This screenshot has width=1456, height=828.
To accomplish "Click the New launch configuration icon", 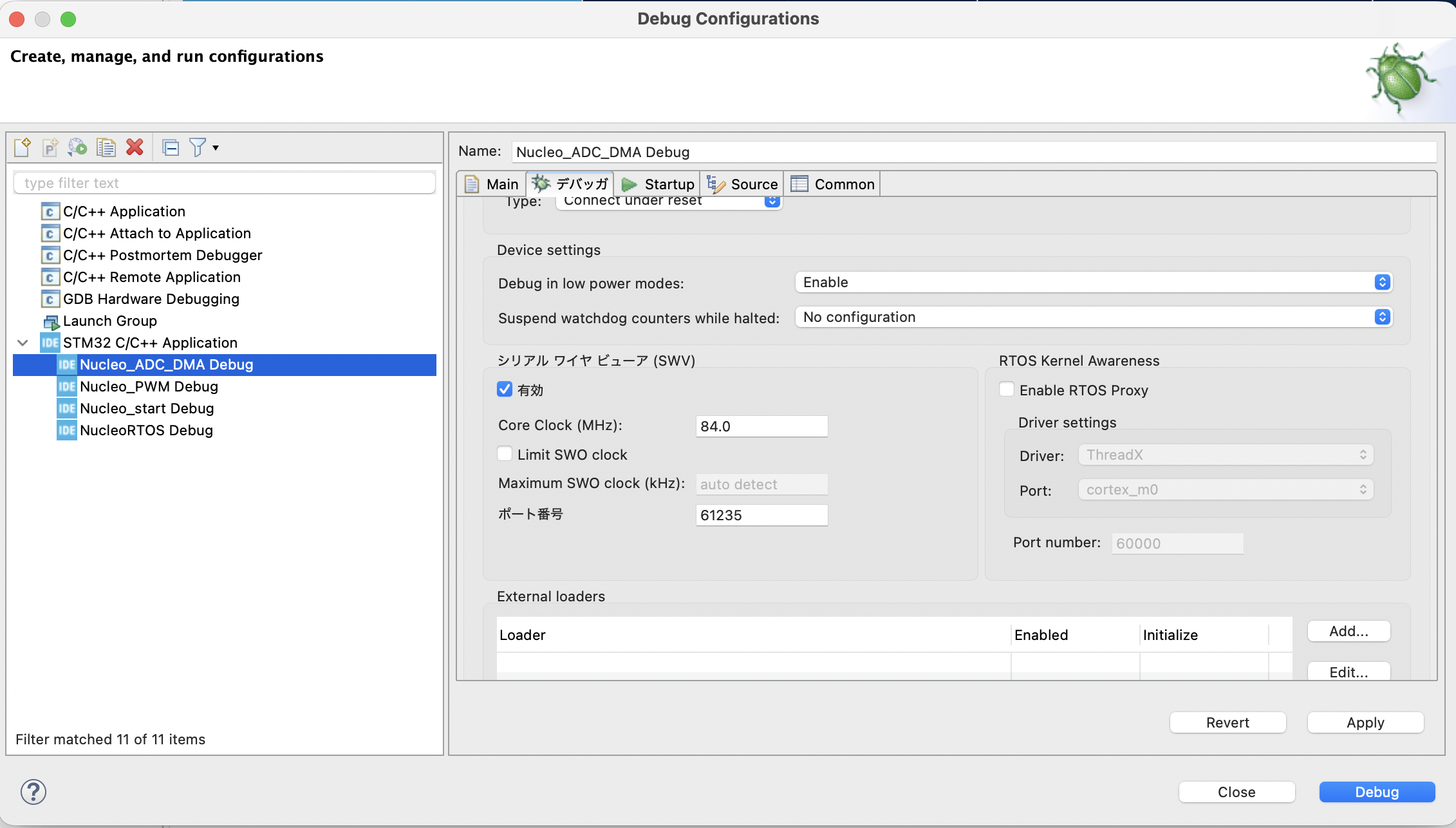I will 23,147.
